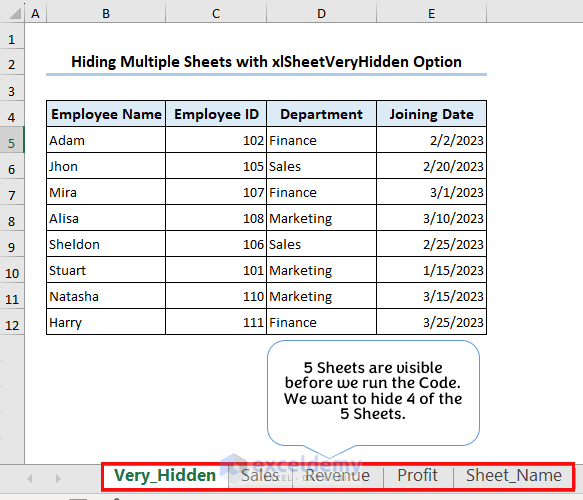The image size is (583, 500).
Task: Click Employee ID cell 108
Action: coord(216,218)
